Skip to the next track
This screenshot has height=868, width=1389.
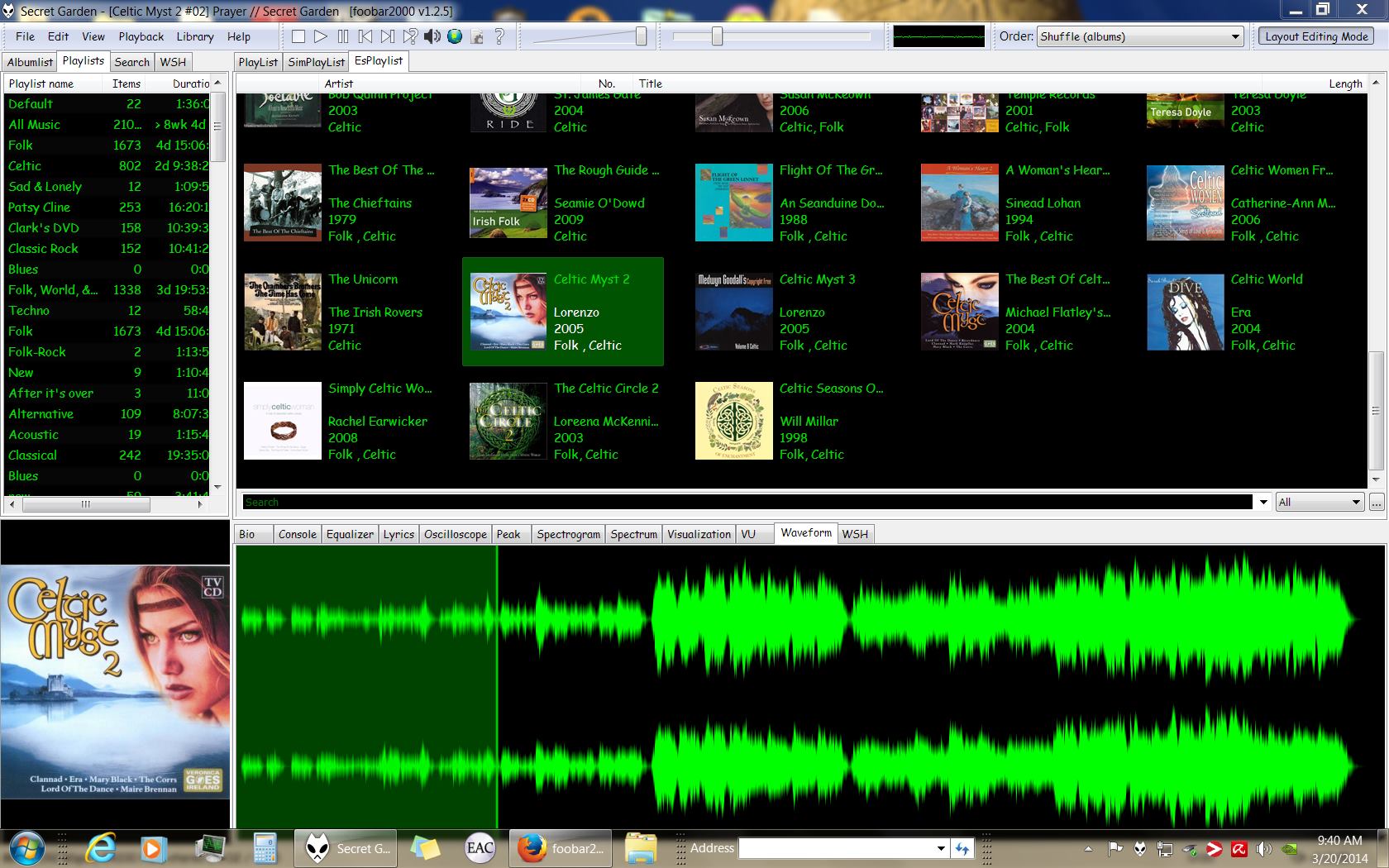pyautogui.click(x=388, y=36)
